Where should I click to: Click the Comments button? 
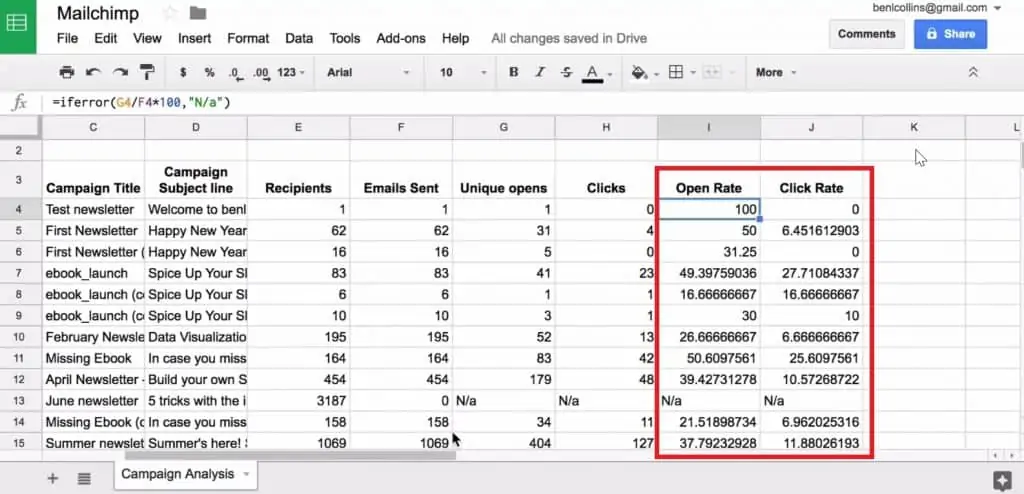[x=867, y=34]
